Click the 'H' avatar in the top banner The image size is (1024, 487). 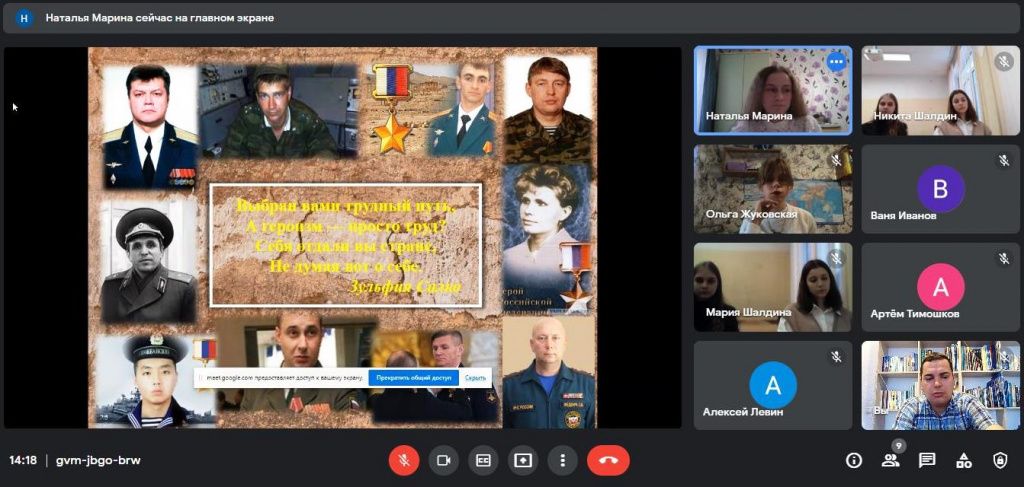24,18
